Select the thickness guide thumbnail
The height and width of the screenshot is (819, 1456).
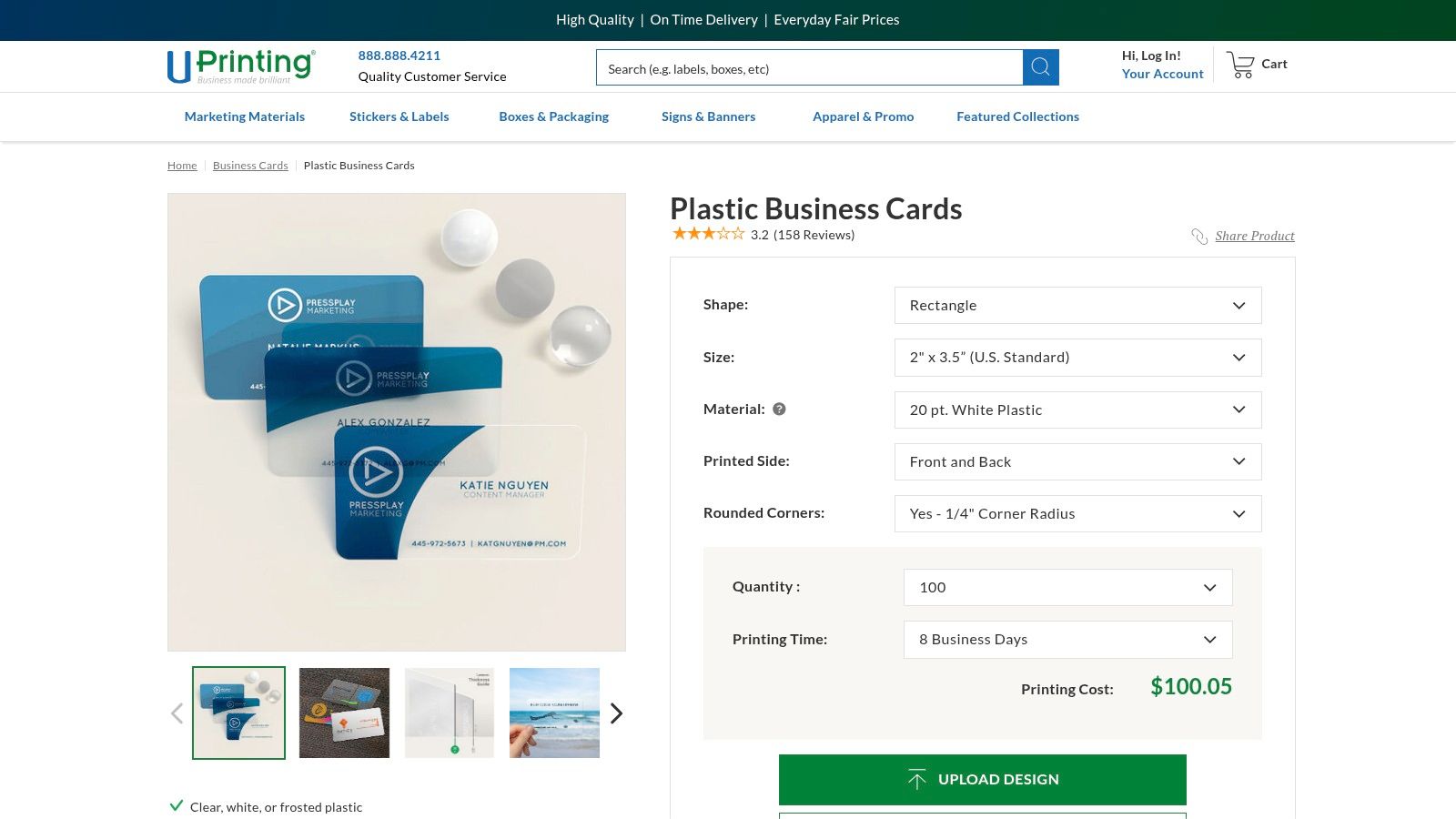(x=450, y=713)
